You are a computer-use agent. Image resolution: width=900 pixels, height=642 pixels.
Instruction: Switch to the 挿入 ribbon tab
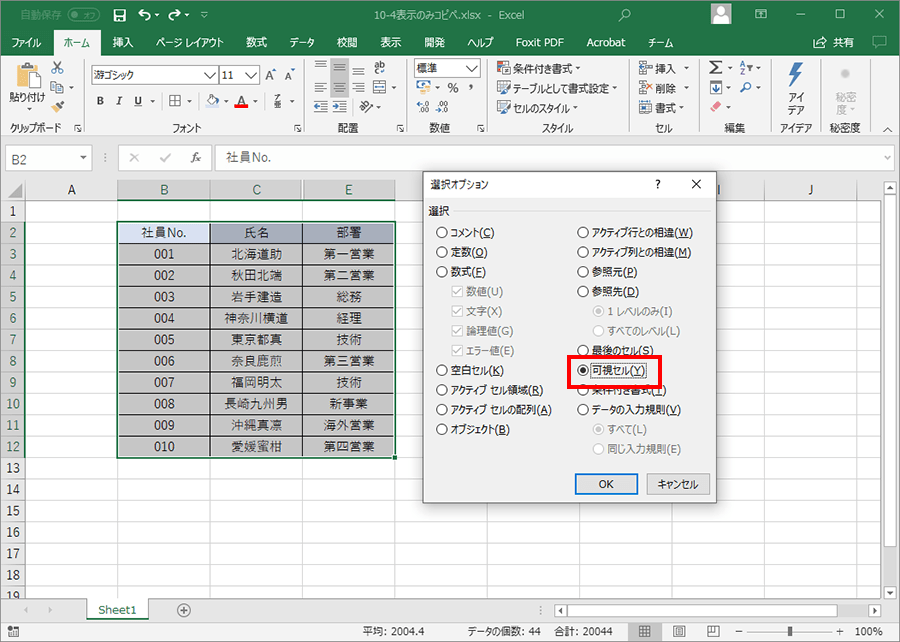point(123,43)
